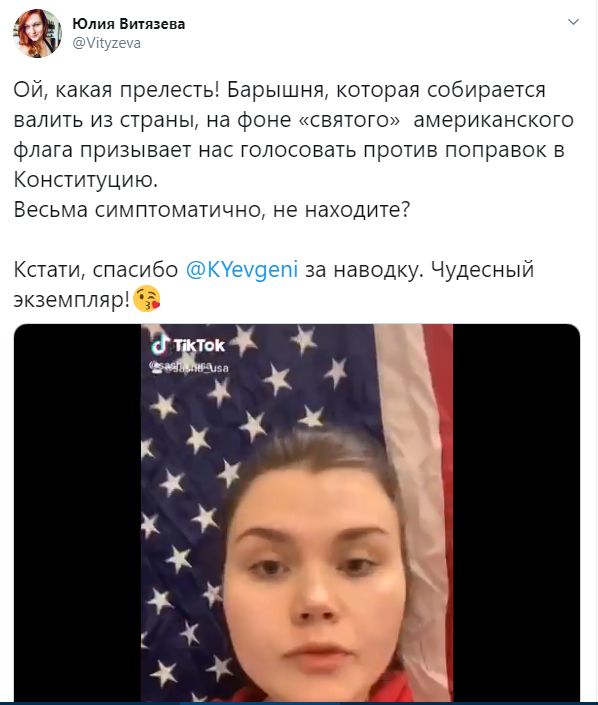Image resolution: width=598 pixels, height=705 pixels.
Task: Open the @Vityzeva handle link
Action: pos(107,43)
